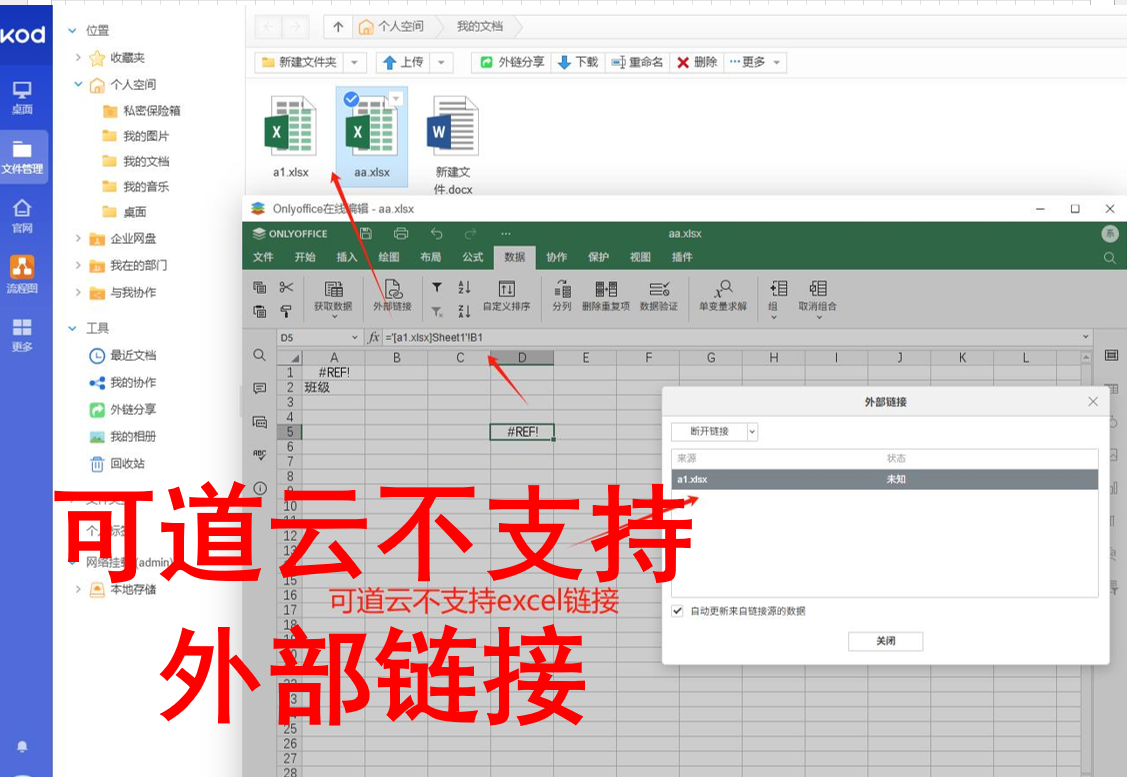1127x777 pixels.
Task: Click the scissors cut icon
Action: click(x=286, y=288)
